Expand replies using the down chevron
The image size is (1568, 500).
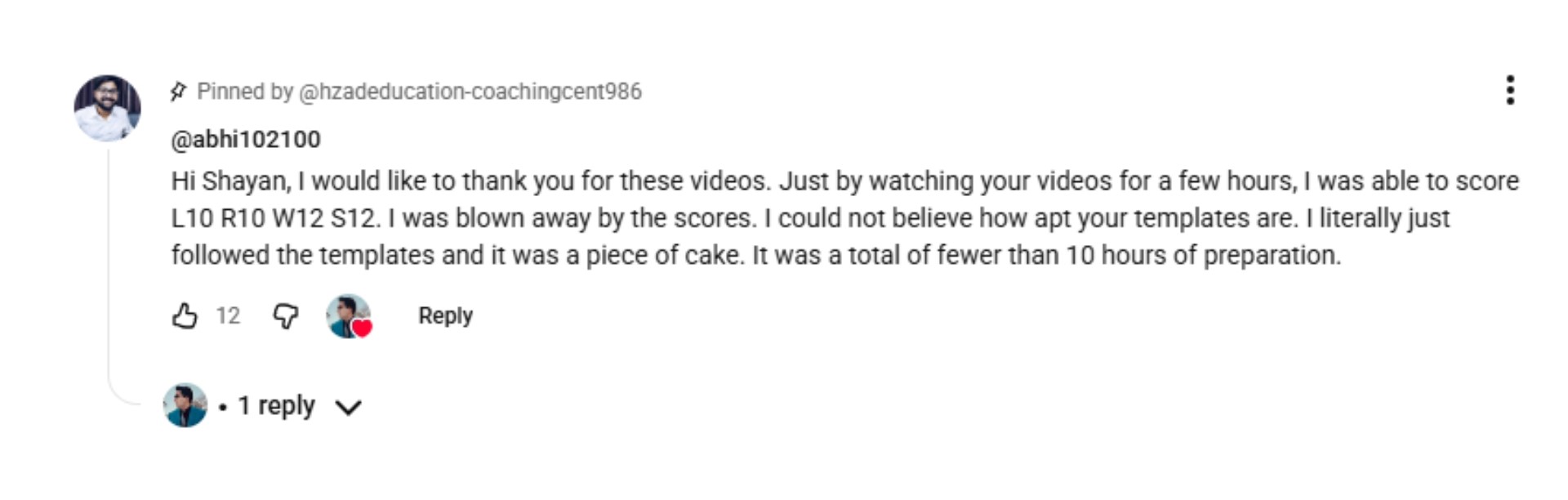coord(349,407)
